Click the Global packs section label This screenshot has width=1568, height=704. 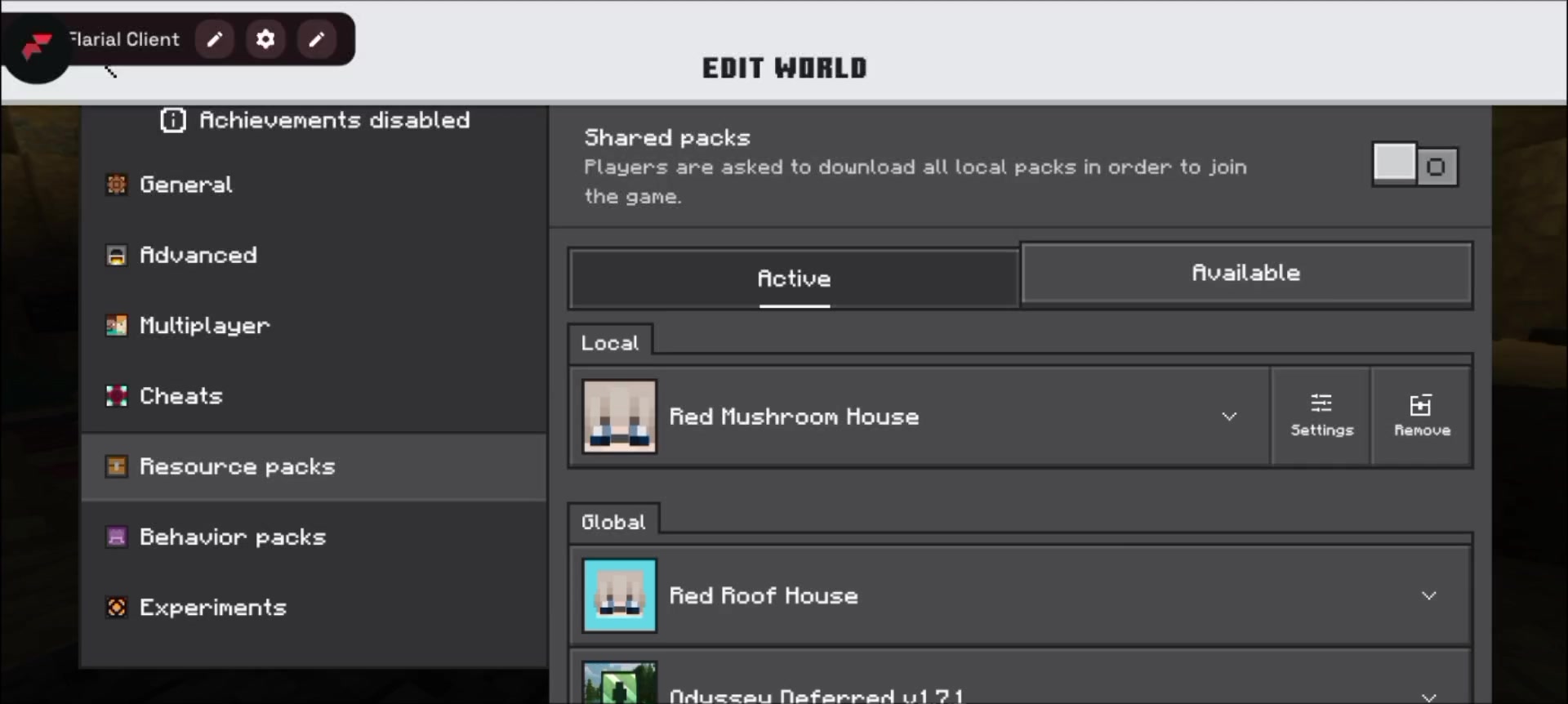tap(613, 522)
